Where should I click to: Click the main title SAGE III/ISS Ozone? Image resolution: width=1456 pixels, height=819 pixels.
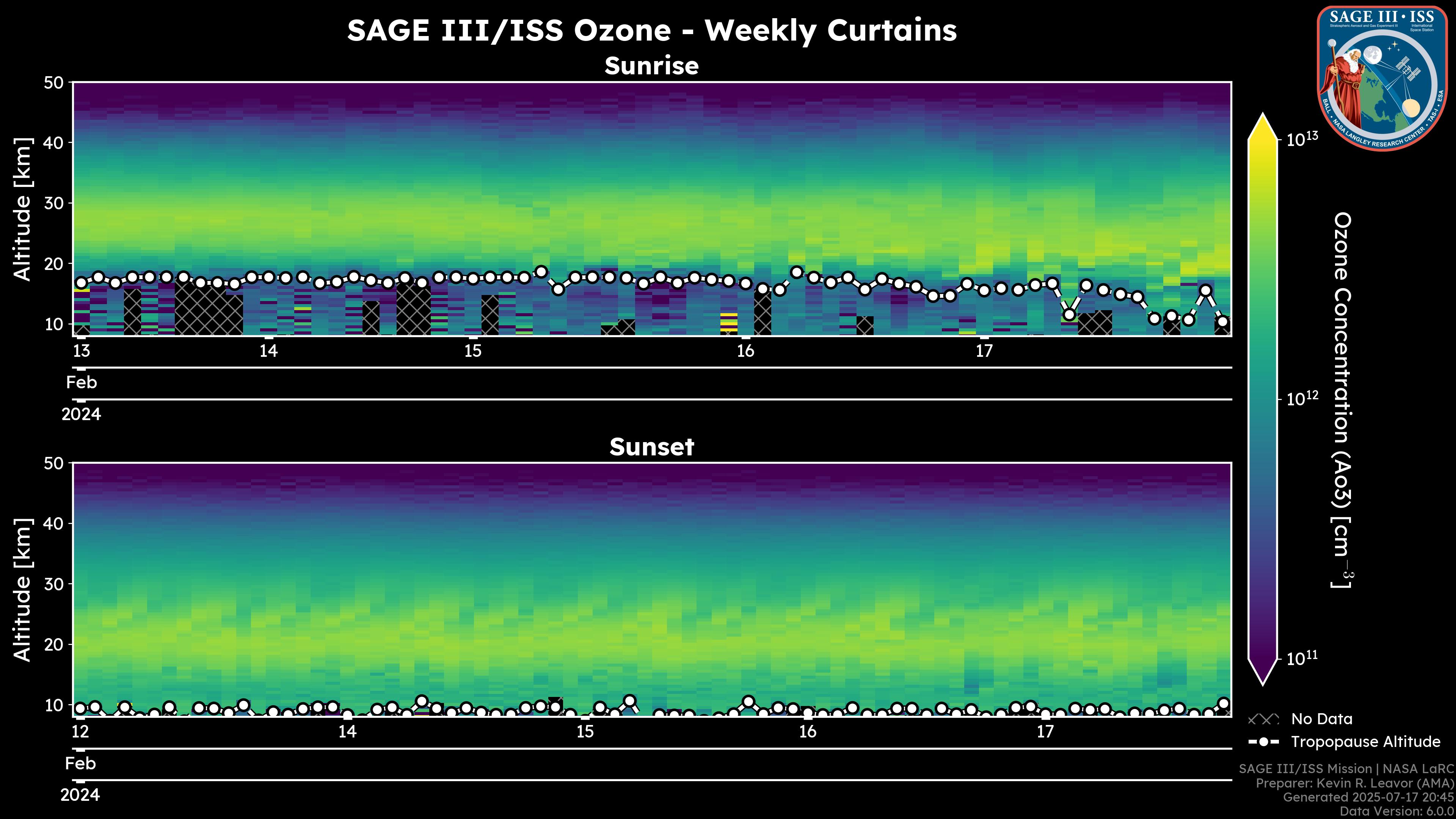(x=652, y=30)
